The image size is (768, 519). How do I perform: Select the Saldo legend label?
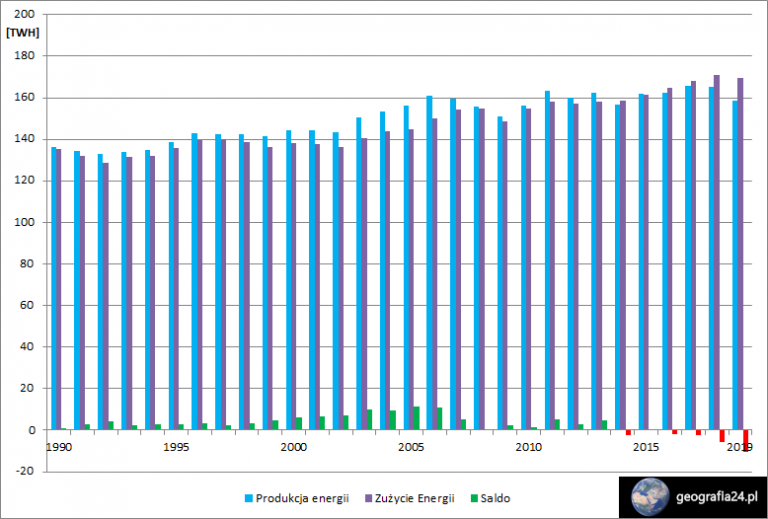coord(495,498)
